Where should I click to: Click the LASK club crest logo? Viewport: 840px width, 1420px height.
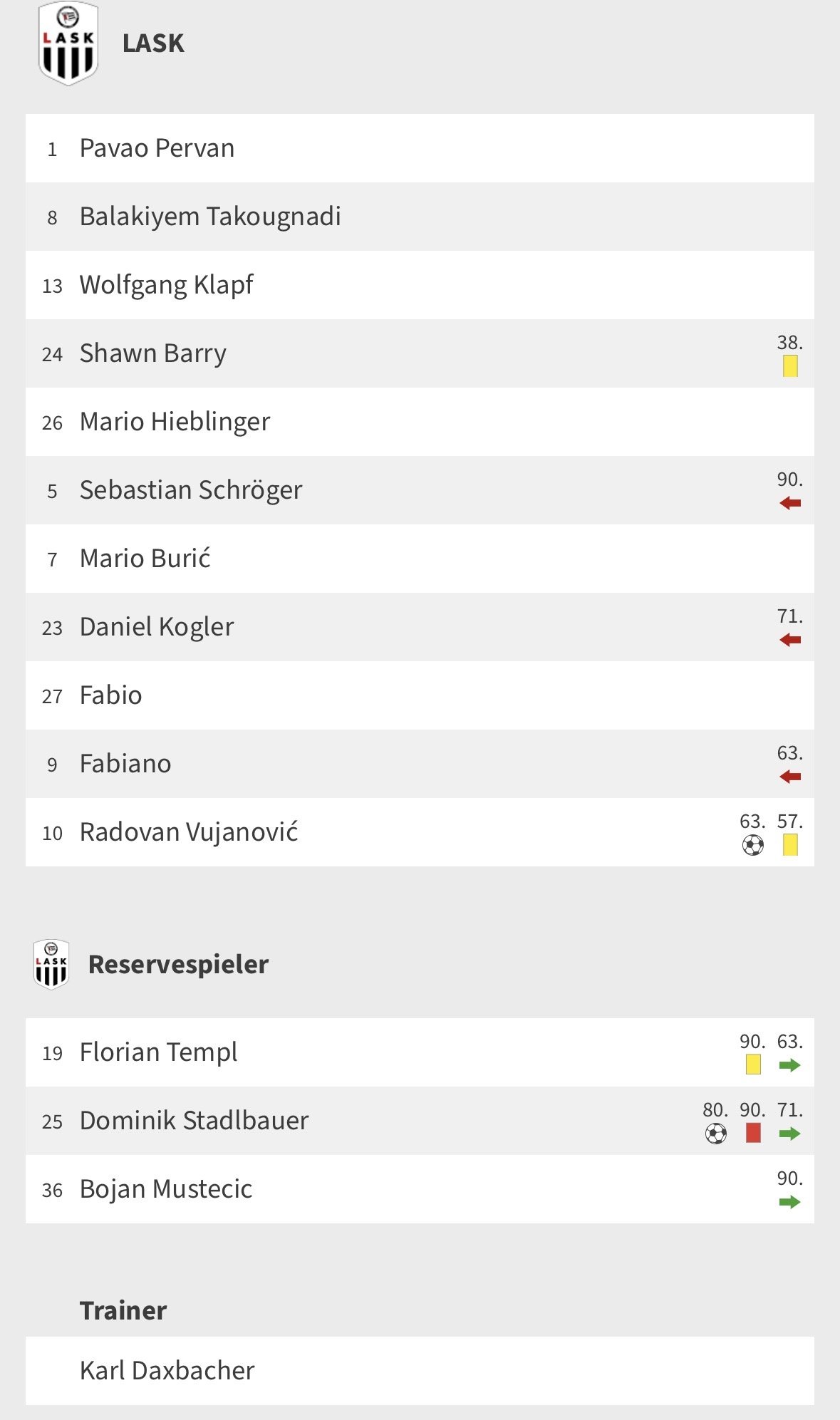click(68, 44)
